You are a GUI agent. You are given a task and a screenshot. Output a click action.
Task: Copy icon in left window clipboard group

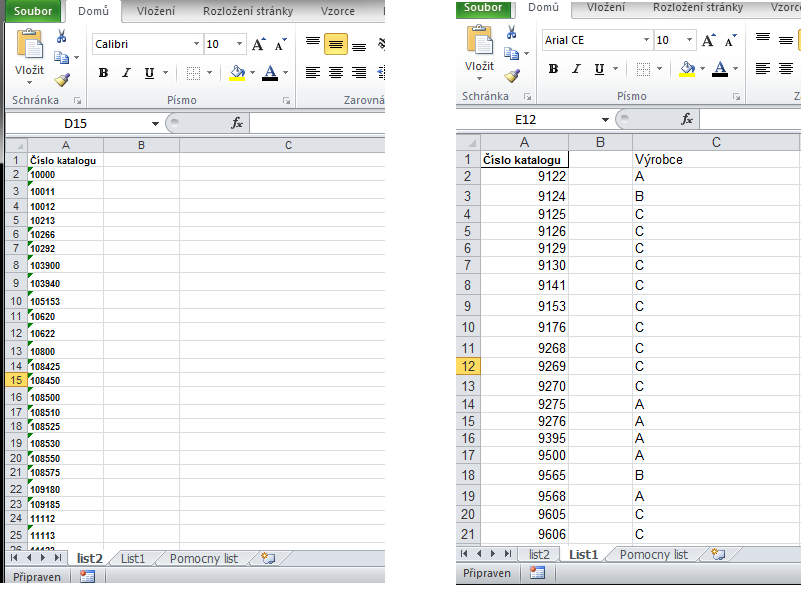[62, 57]
